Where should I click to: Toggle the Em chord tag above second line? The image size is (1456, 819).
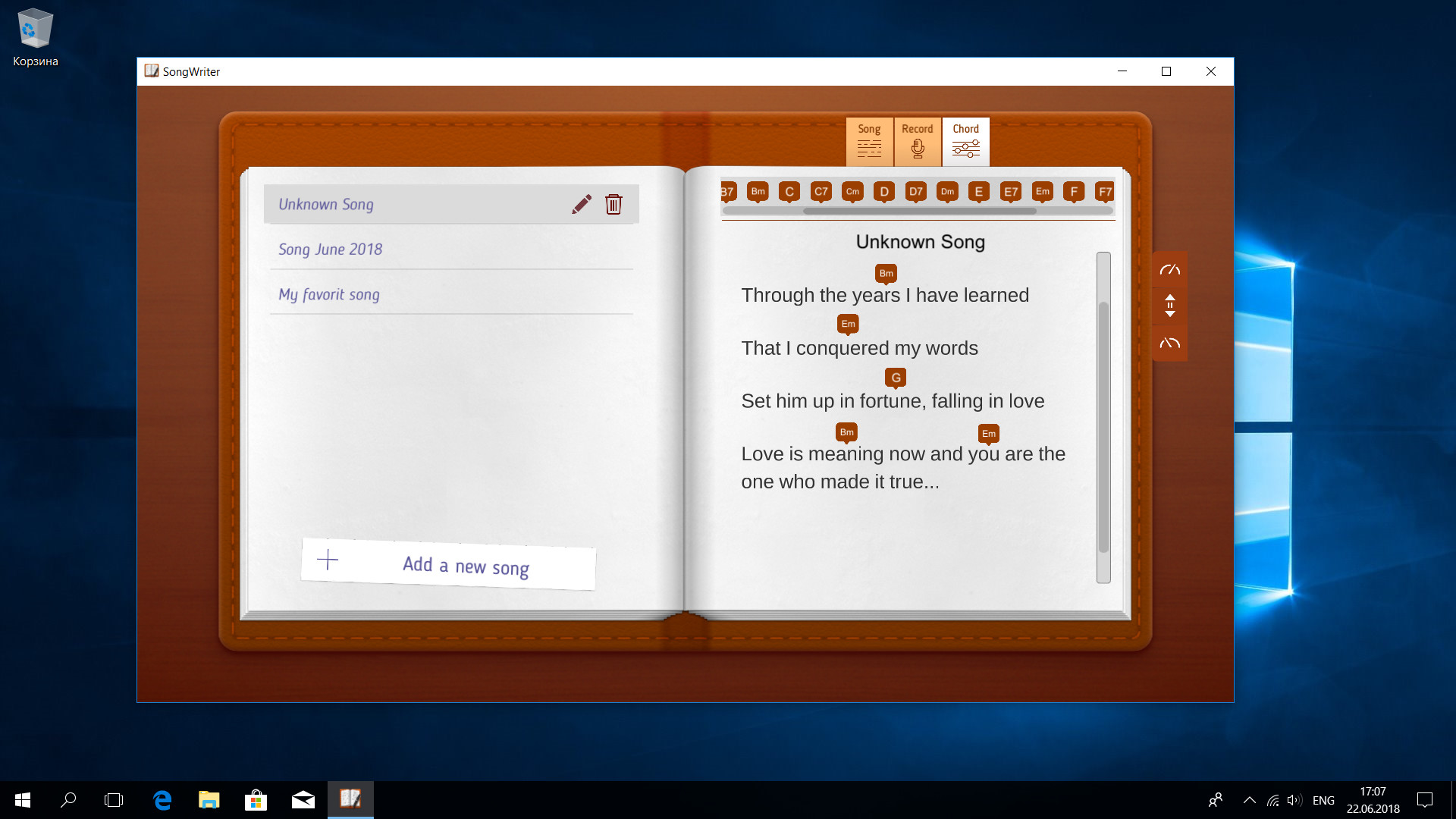click(x=848, y=324)
